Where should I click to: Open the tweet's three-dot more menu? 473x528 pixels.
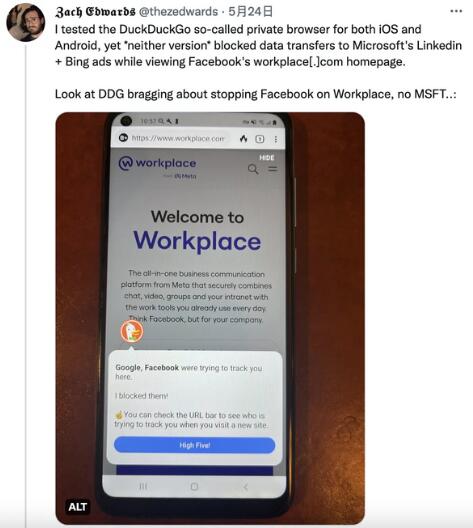click(456, 11)
